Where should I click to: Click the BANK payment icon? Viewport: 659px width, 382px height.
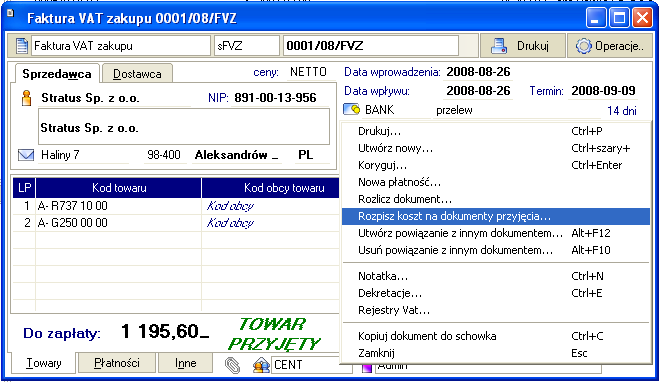tap(352, 109)
